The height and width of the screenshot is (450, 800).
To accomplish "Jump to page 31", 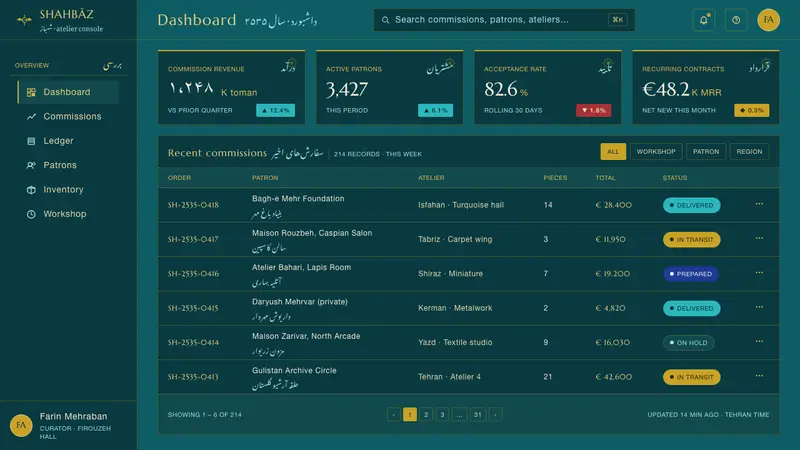I will 478,415.
